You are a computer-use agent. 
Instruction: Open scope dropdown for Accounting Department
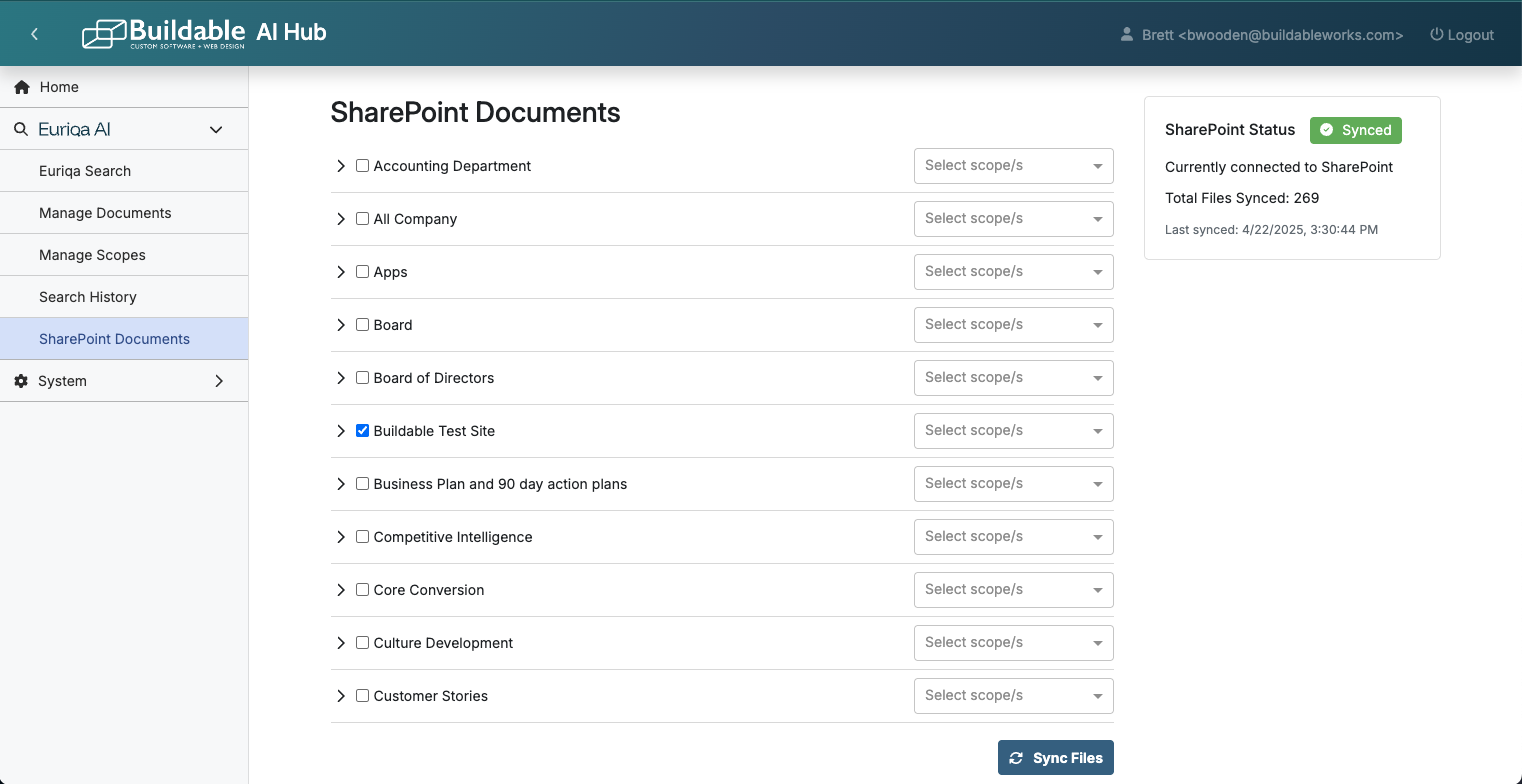click(x=1014, y=166)
